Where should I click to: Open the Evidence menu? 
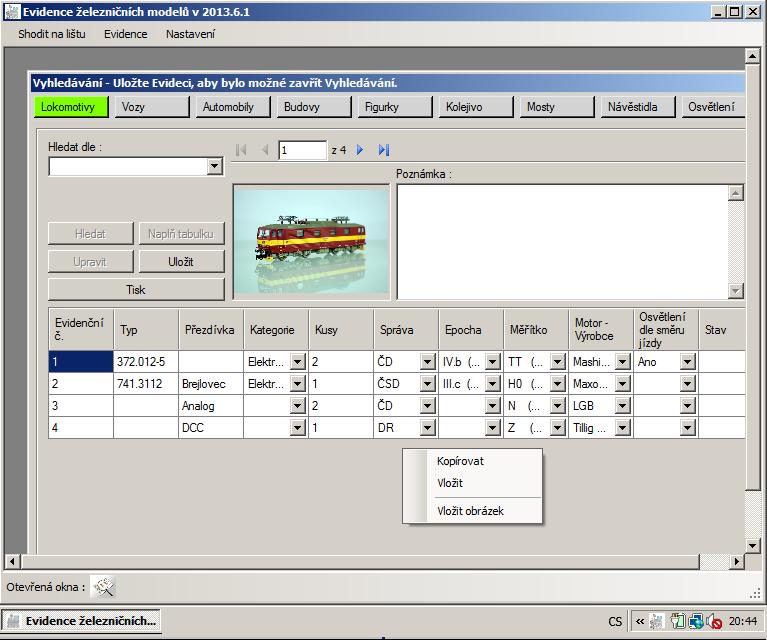[x=125, y=34]
